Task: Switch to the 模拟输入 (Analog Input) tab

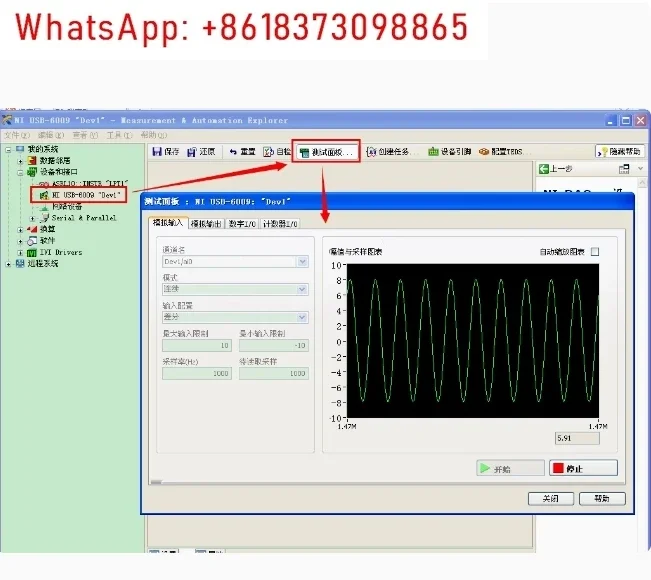Action: (x=168, y=223)
